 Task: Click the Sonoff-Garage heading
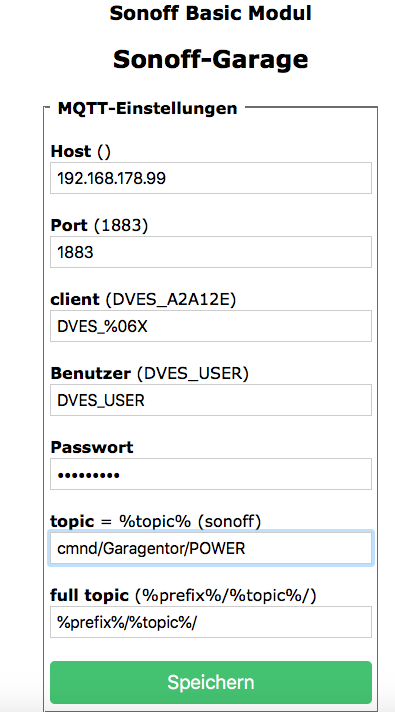coord(211,59)
